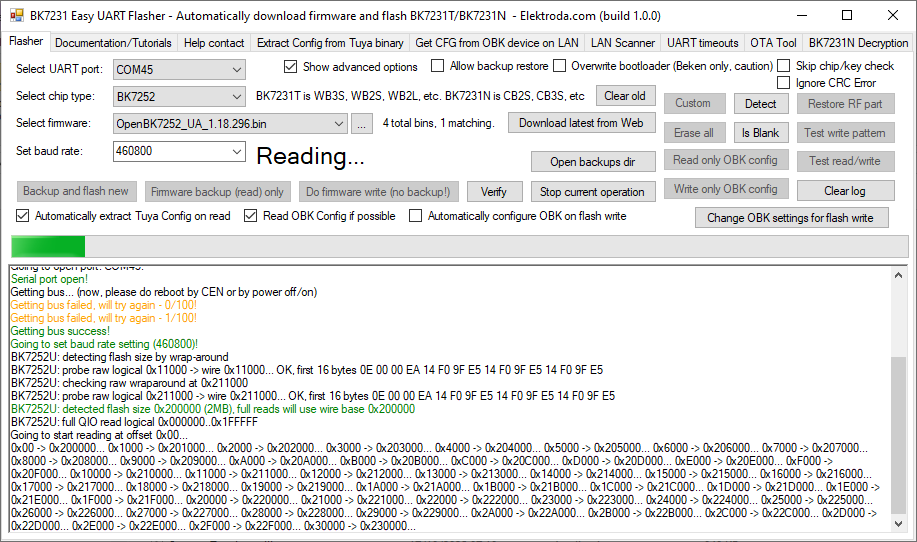Click the Read only OBK config button
Screen dimensions: 917x542
click(726, 160)
